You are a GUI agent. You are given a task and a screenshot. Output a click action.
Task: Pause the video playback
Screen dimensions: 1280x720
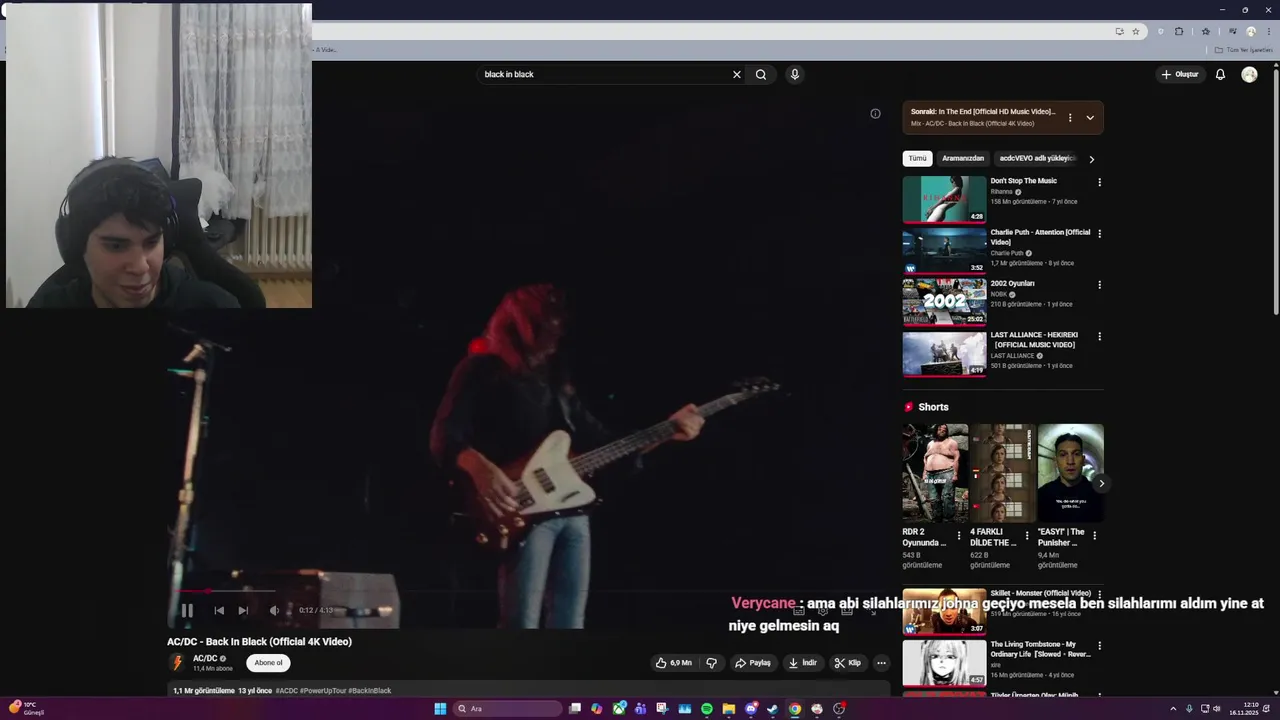click(x=187, y=610)
